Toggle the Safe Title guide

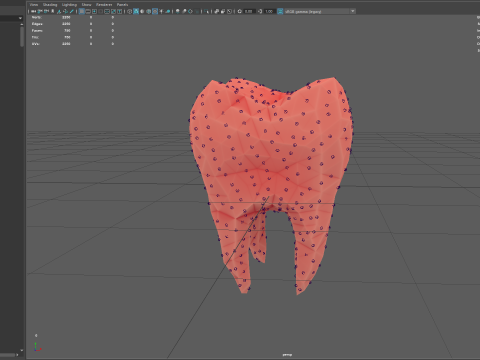click(119, 11)
